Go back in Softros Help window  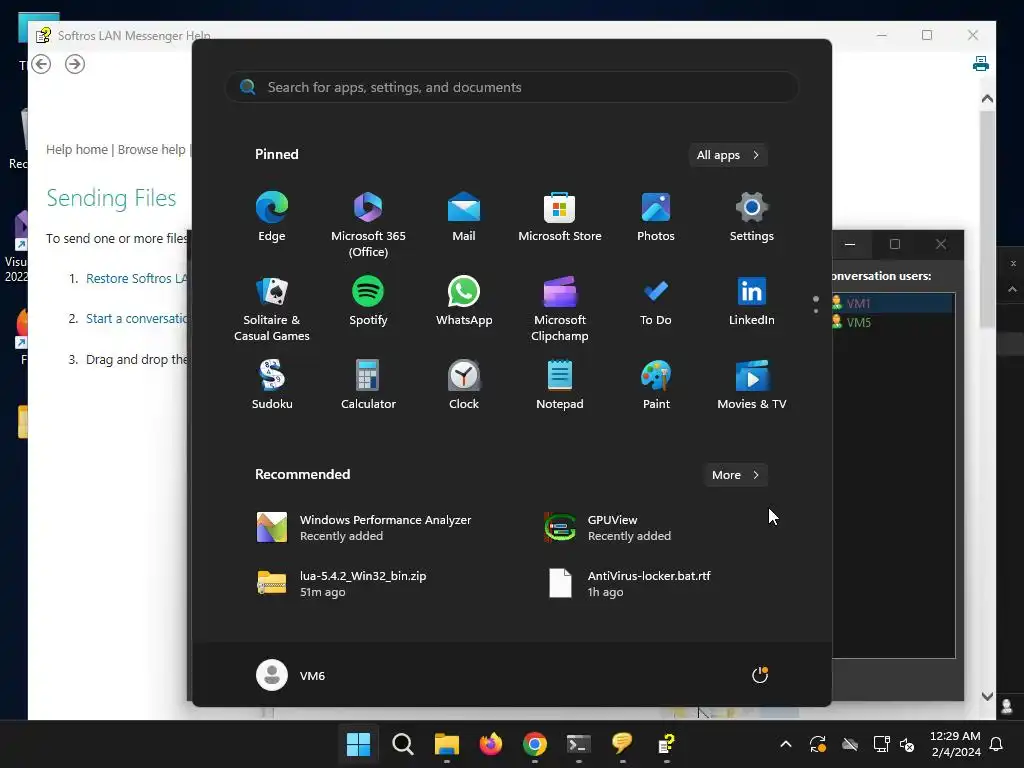point(41,64)
